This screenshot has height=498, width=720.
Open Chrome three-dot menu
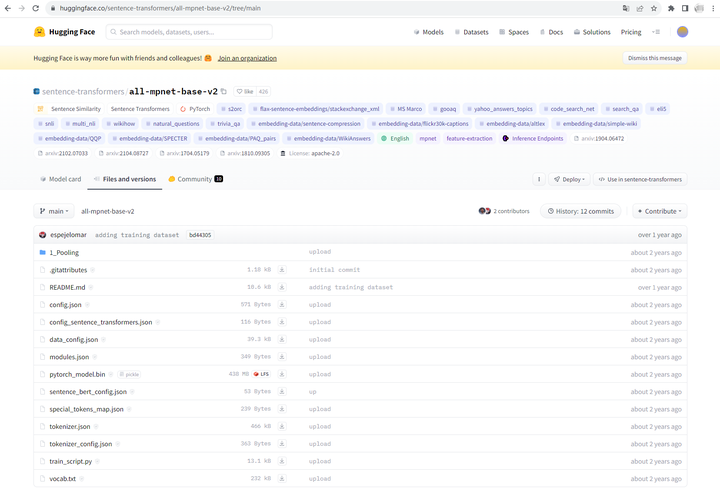[x=713, y=8]
